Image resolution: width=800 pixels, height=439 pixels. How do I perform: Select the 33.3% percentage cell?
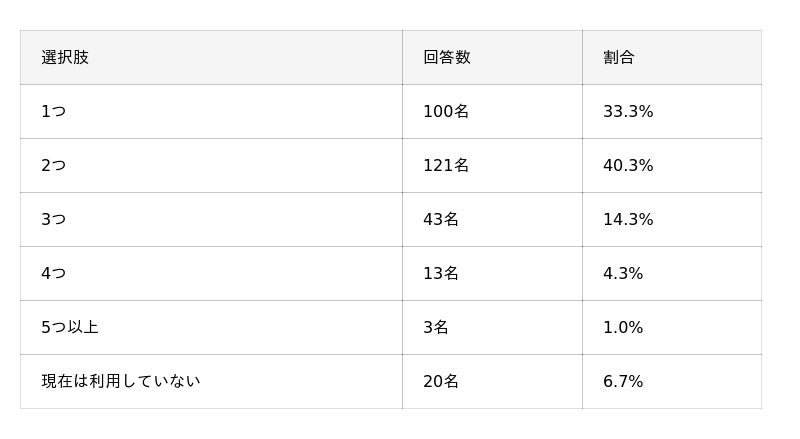click(x=628, y=111)
